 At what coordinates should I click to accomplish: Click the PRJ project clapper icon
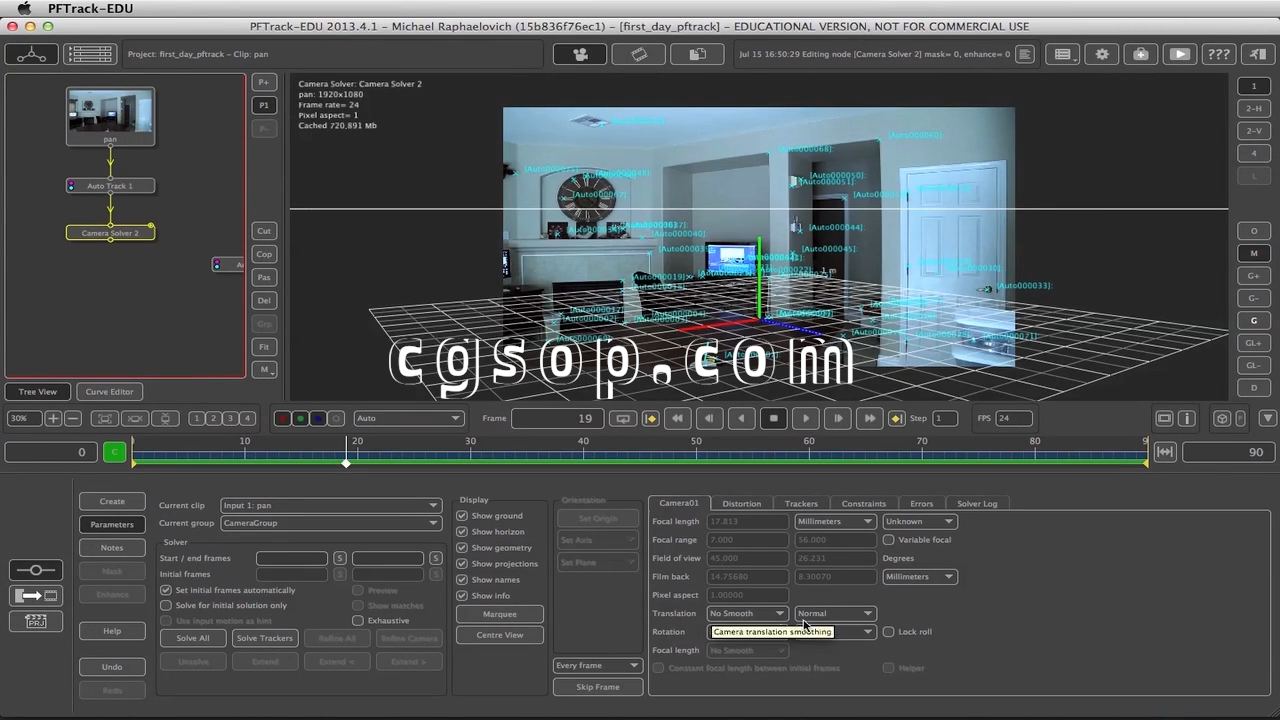[x=36, y=621]
